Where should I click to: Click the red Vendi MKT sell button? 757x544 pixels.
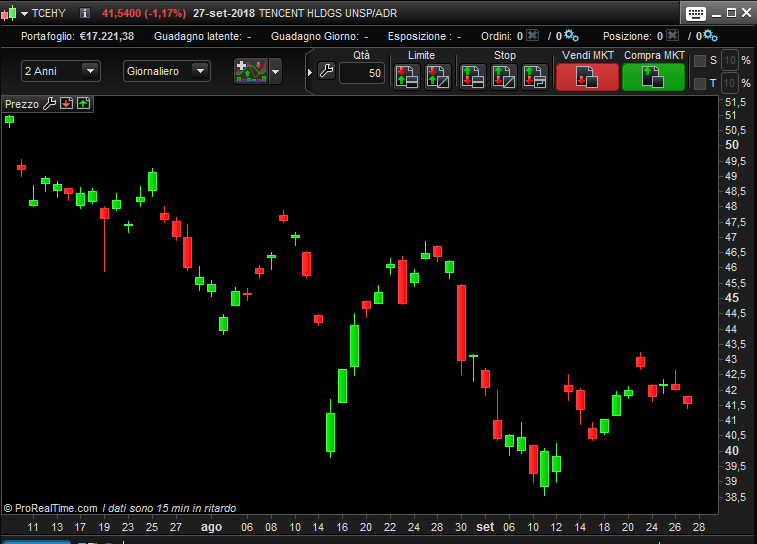point(587,77)
